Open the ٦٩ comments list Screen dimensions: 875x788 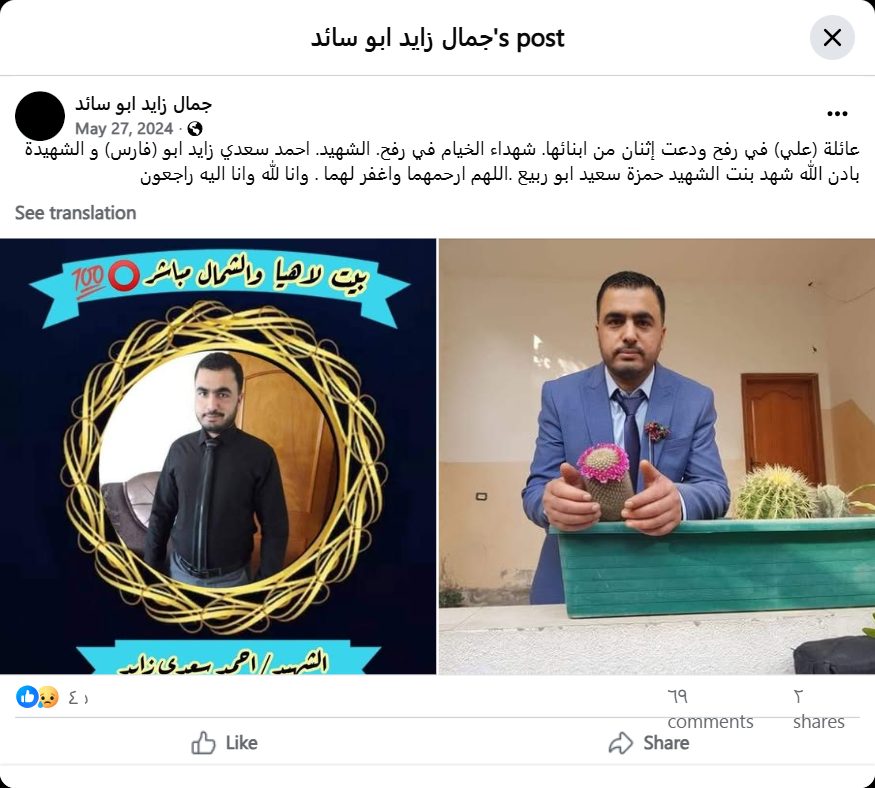710,709
